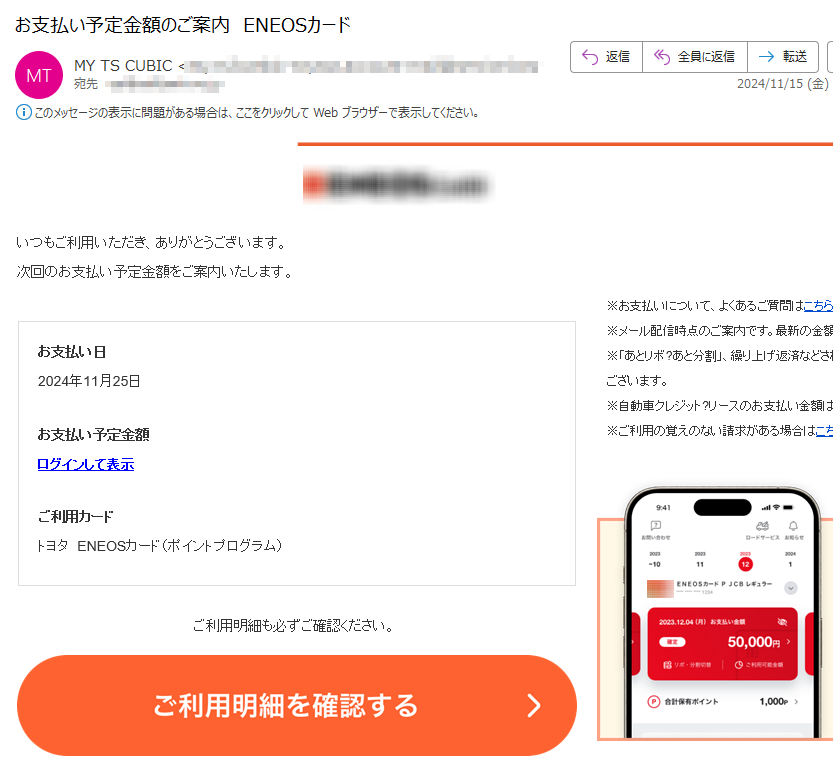Follow the こちら link for frequently asked questions
Viewport: 833px width, 774px height.
pos(818,305)
